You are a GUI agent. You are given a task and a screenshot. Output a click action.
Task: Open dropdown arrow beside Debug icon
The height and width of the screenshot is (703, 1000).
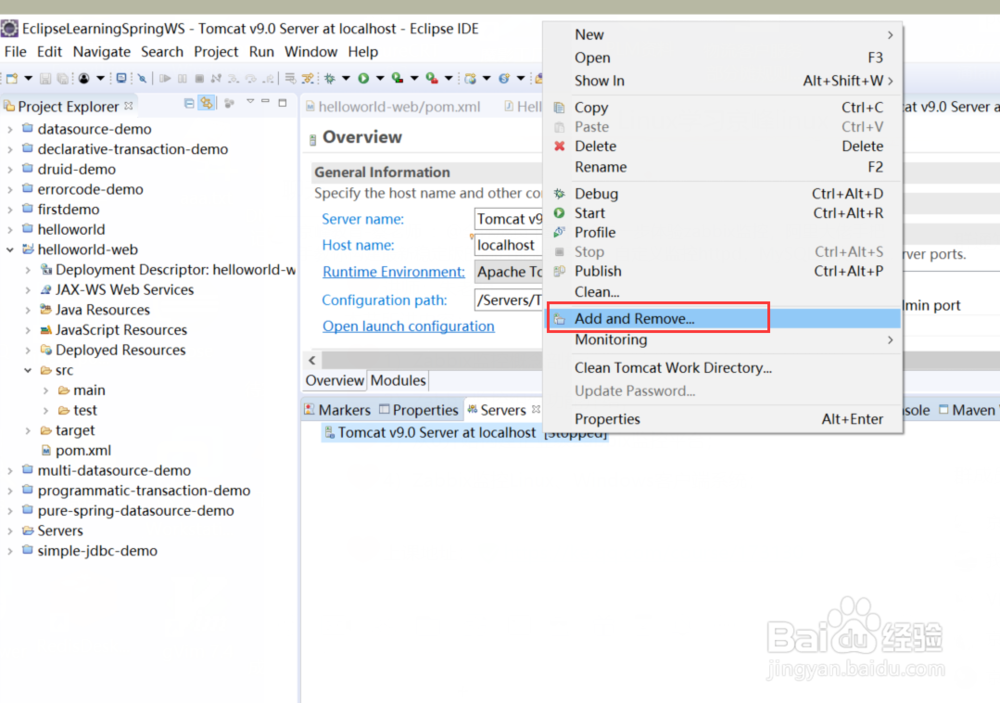tap(346, 78)
